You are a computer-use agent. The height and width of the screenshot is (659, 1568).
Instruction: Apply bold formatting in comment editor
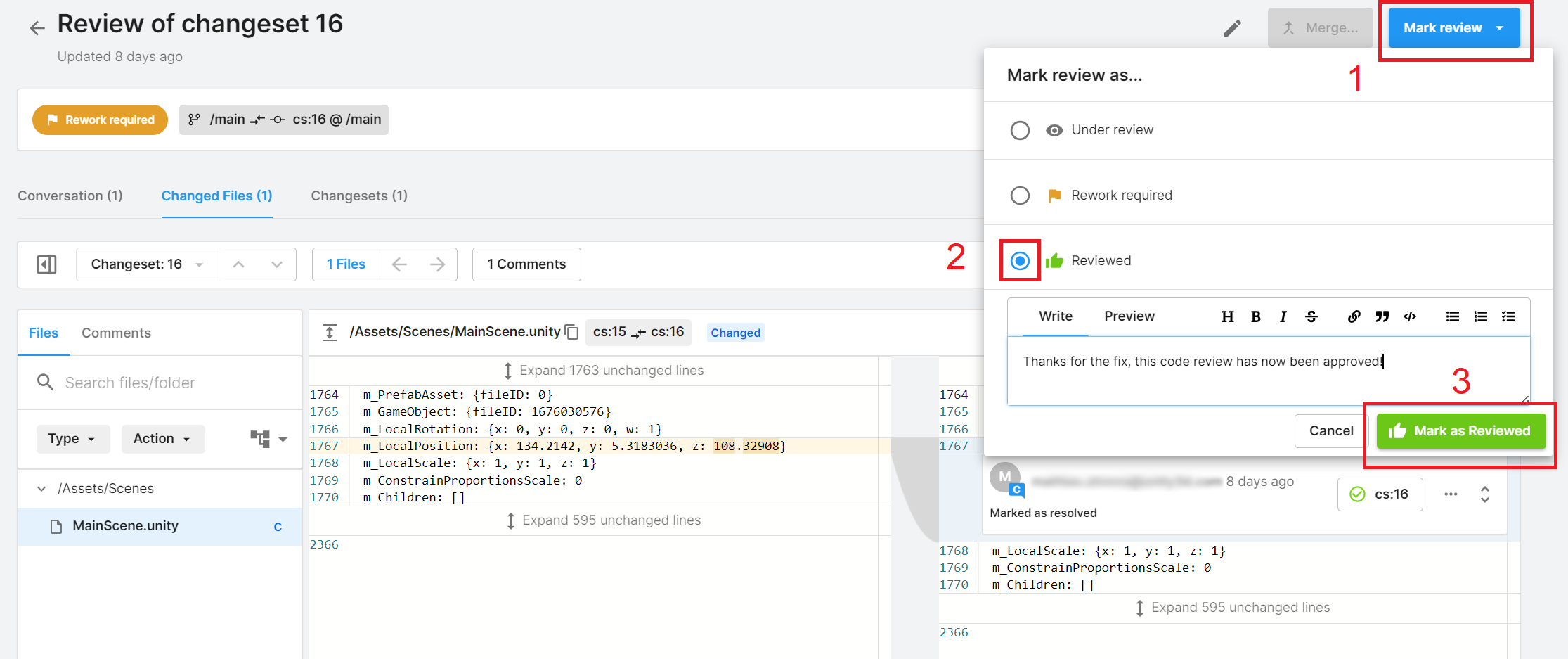coord(1255,316)
